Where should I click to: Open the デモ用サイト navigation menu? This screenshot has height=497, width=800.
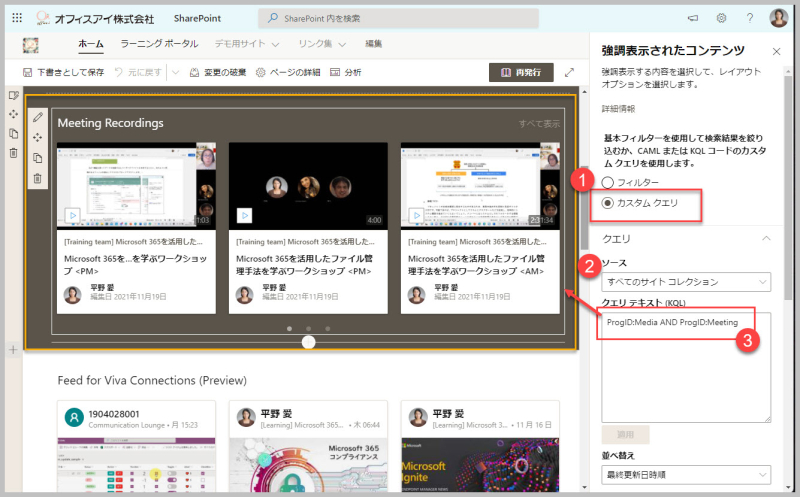tap(246, 44)
